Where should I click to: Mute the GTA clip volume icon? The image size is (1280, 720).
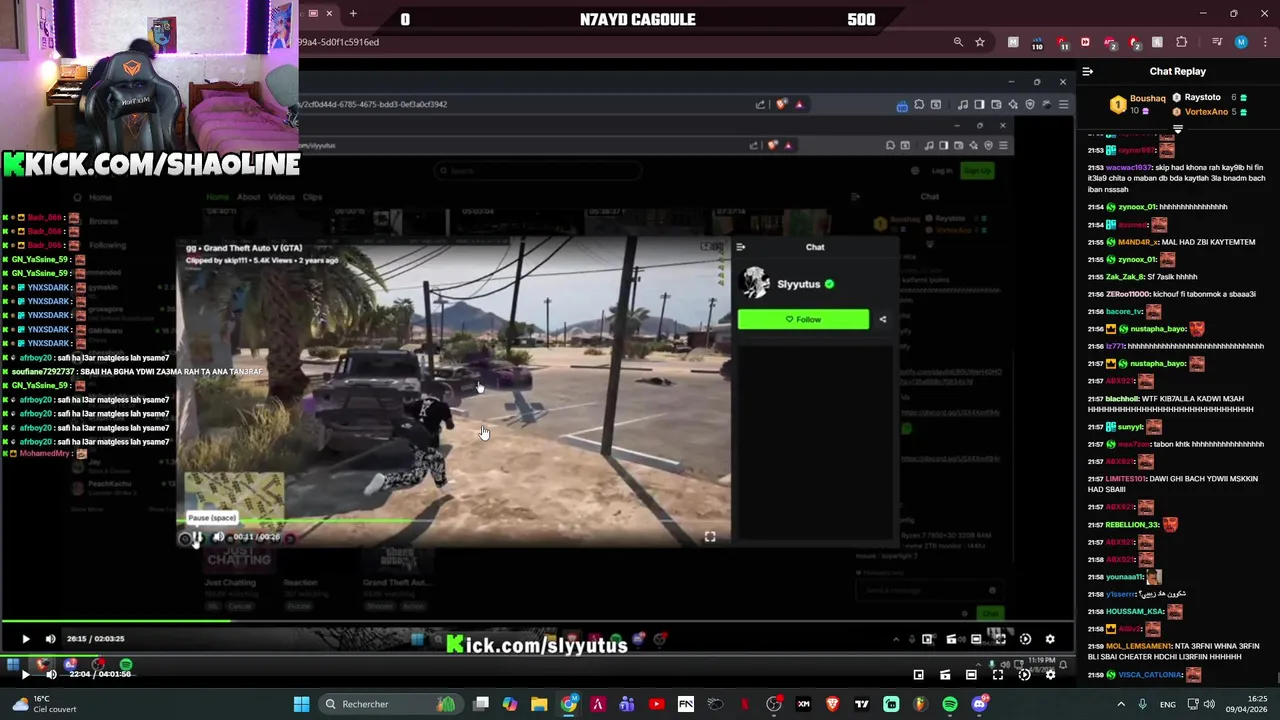tap(218, 537)
